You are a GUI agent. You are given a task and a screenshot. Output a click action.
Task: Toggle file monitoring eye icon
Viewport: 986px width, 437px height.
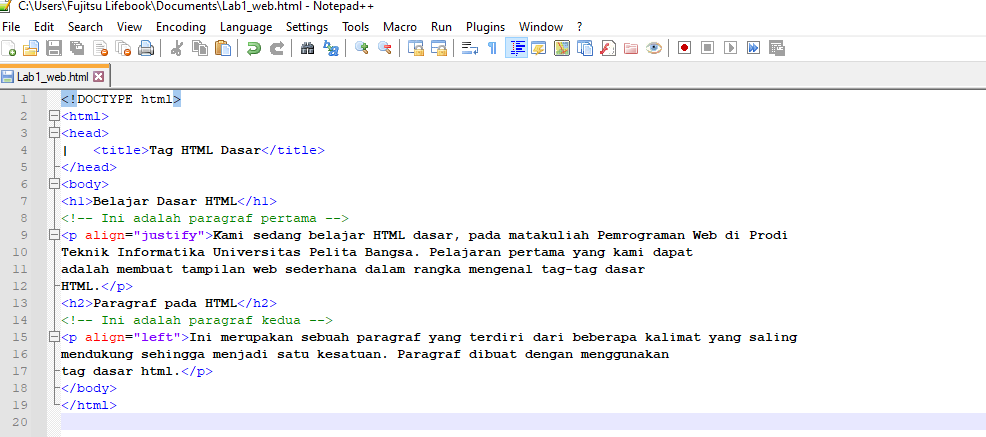654,48
